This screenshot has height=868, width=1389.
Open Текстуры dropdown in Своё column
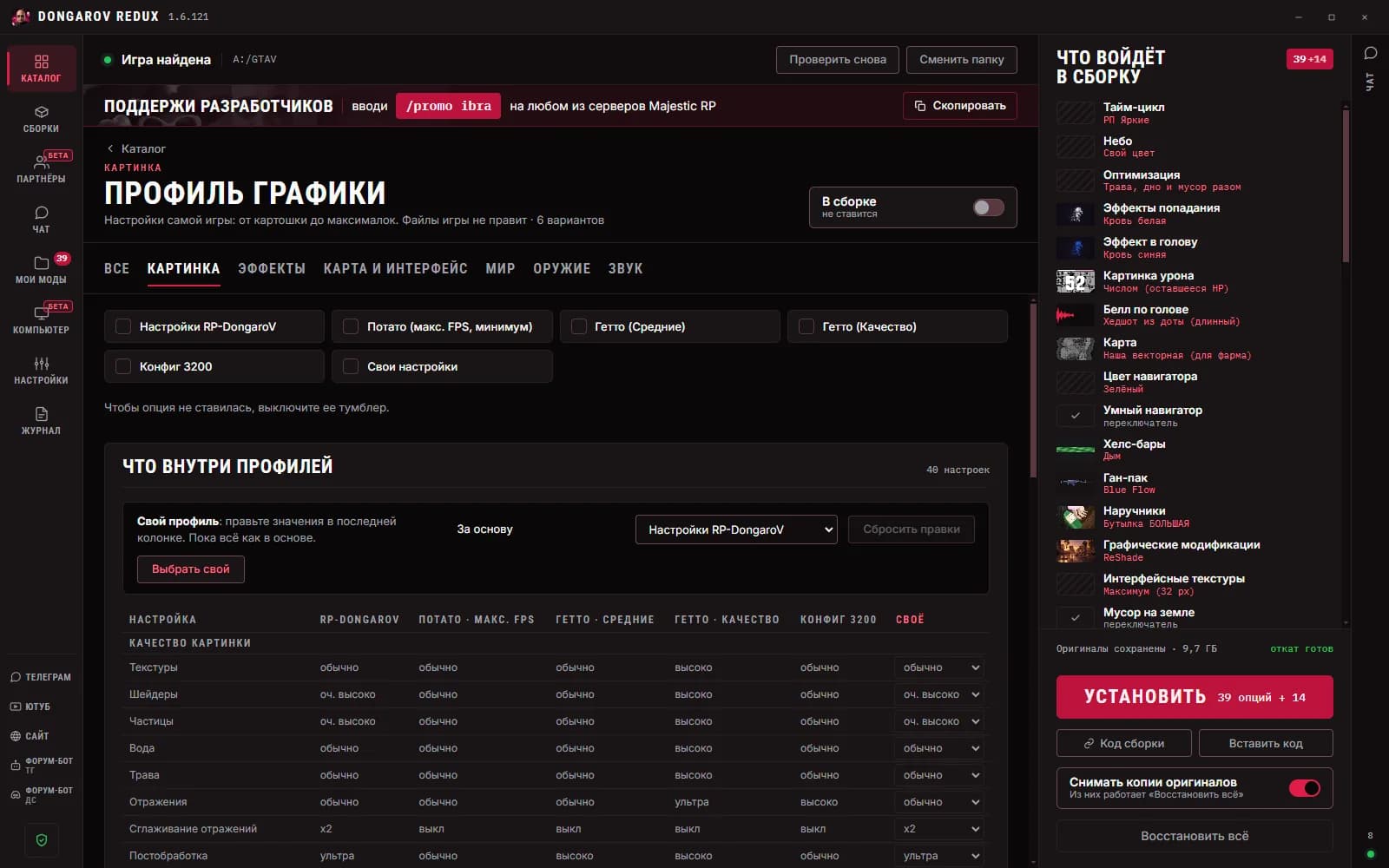939,667
